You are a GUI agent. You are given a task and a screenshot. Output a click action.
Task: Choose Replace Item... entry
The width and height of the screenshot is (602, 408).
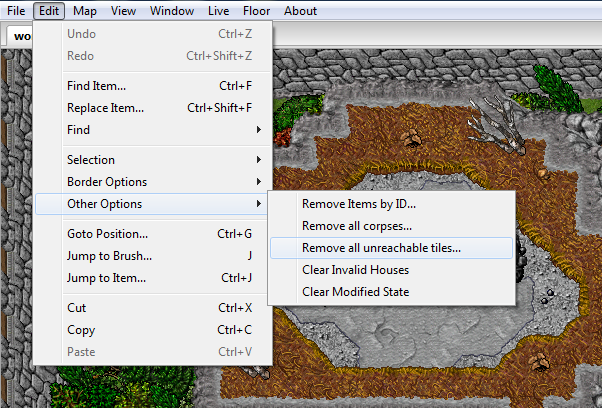click(x=154, y=108)
